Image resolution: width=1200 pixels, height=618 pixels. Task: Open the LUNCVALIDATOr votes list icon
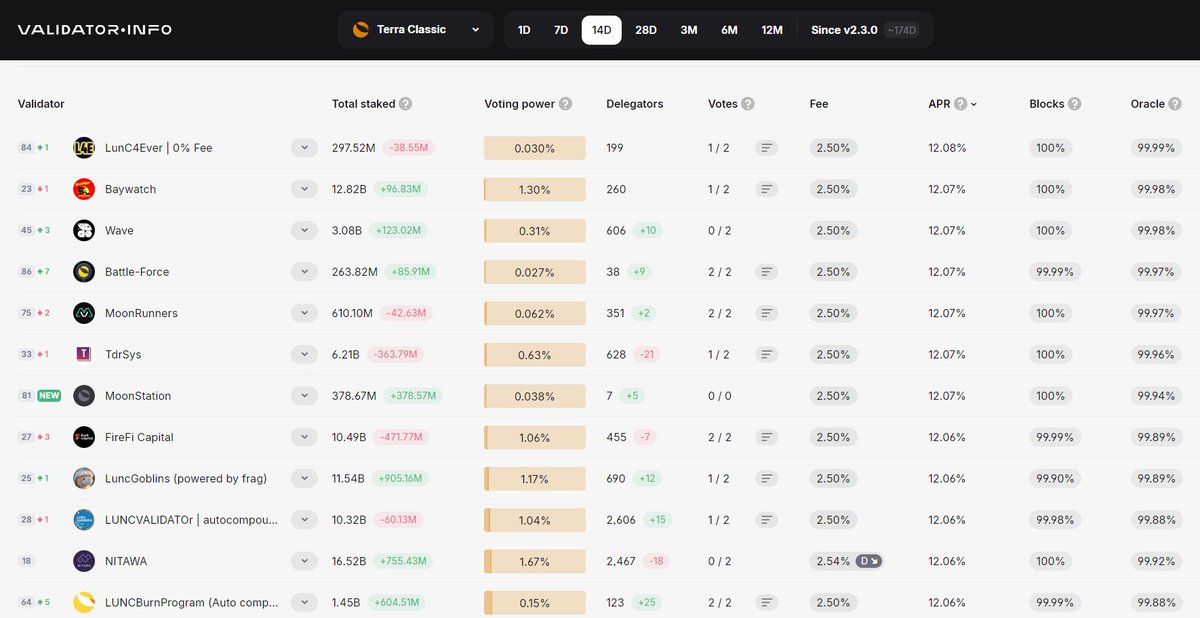(767, 520)
